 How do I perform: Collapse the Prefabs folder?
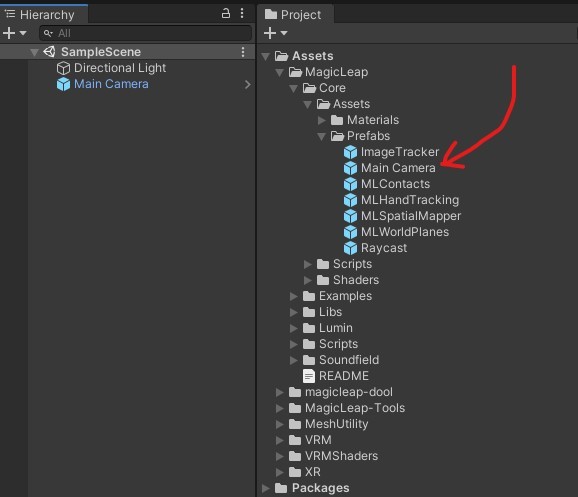click(x=321, y=136)
